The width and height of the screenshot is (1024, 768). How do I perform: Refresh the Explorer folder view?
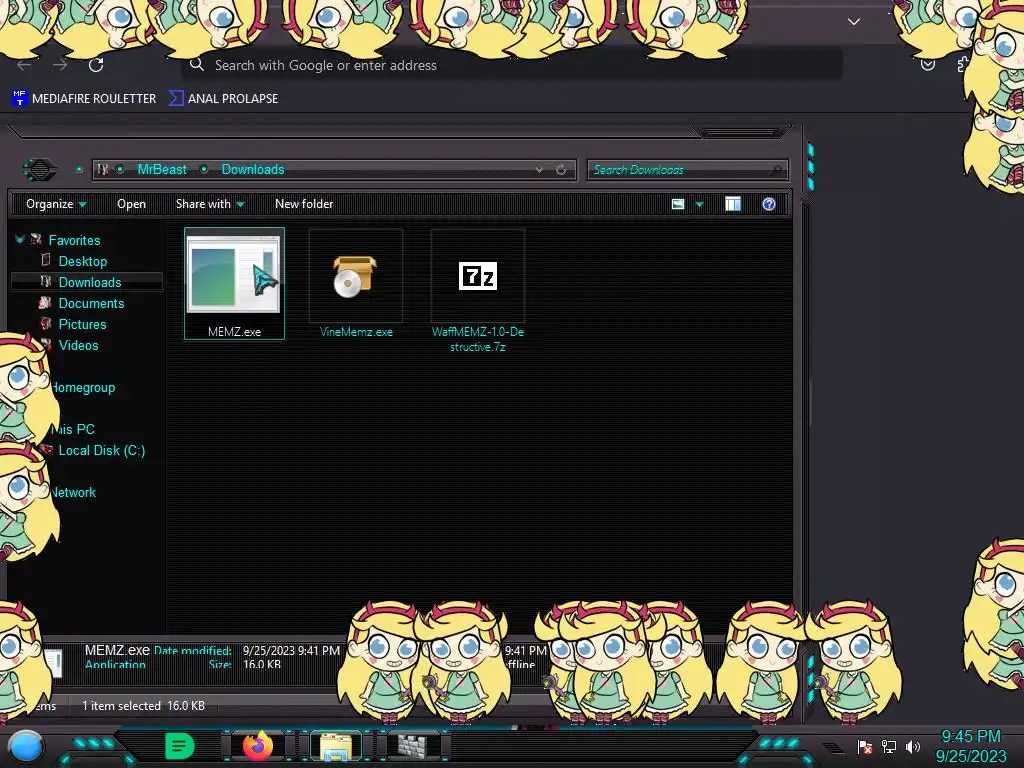click(561, 169)
